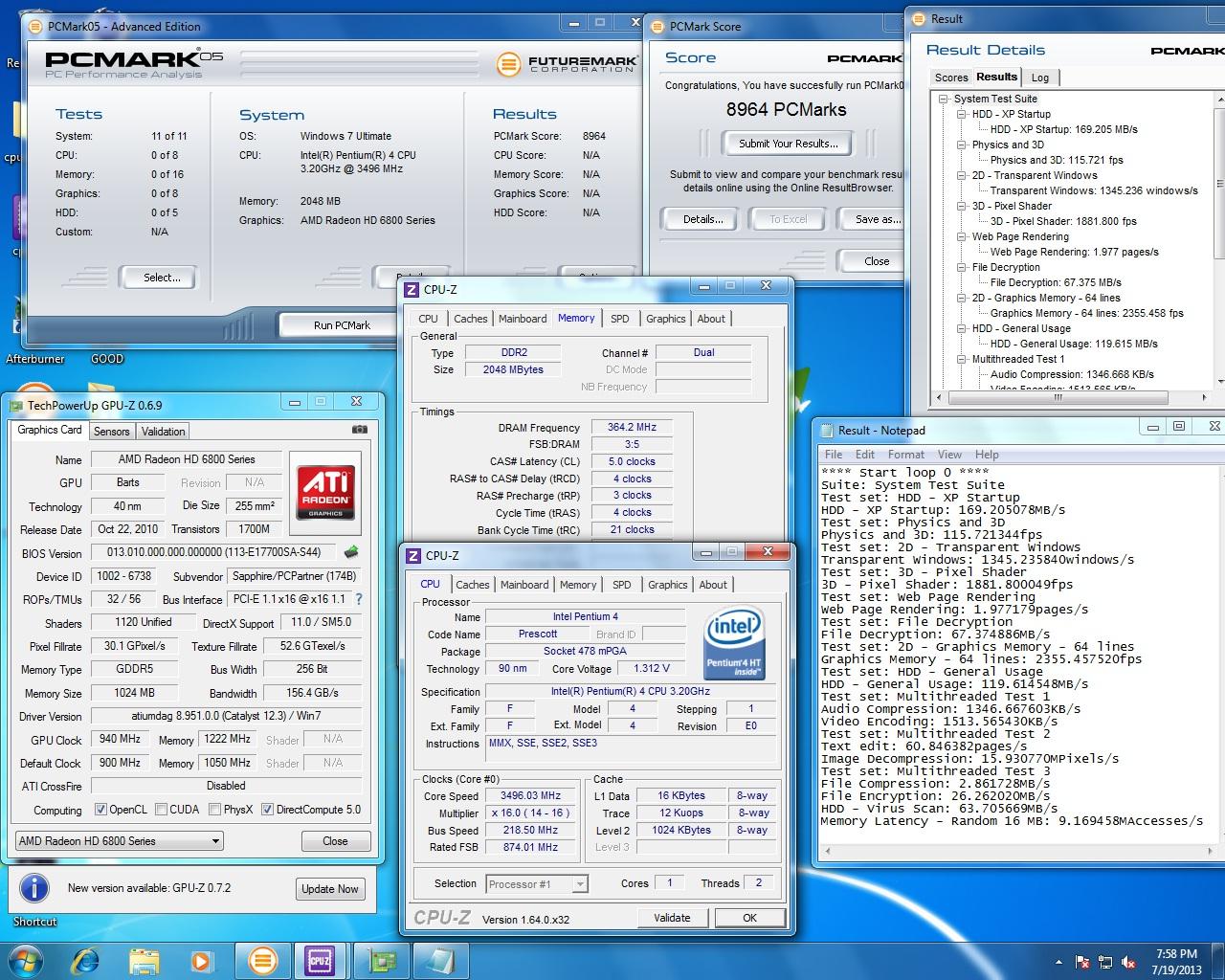
Task: Open the Log tab in Result Details
Action: [x=1040, y=78]
